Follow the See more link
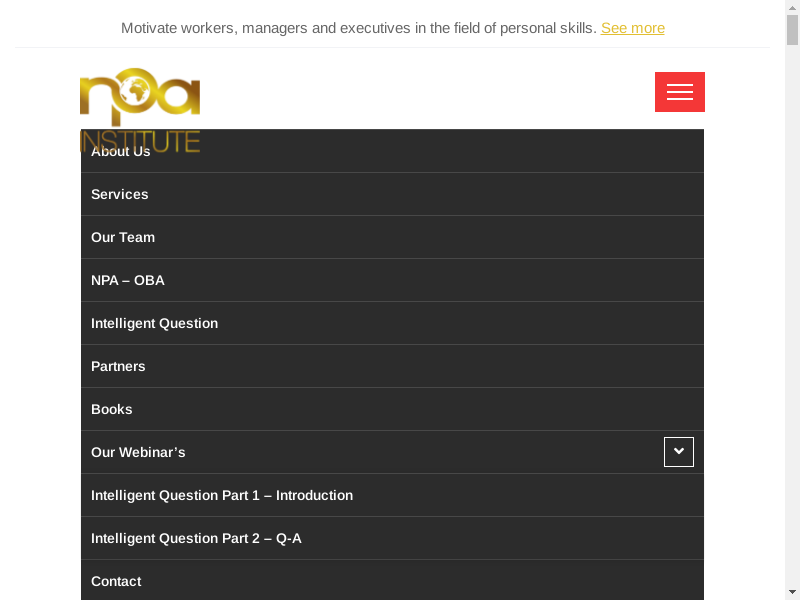 [633, 28]
